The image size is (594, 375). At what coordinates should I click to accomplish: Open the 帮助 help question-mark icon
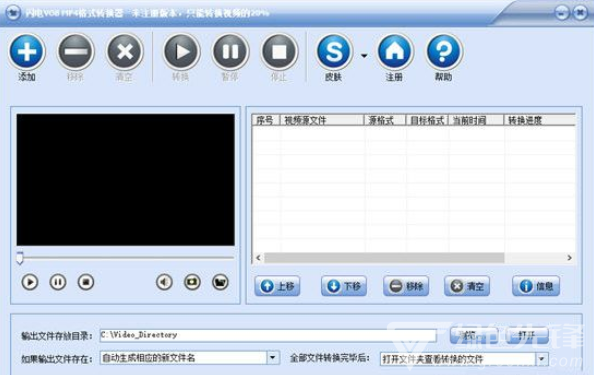pos(443,52)
